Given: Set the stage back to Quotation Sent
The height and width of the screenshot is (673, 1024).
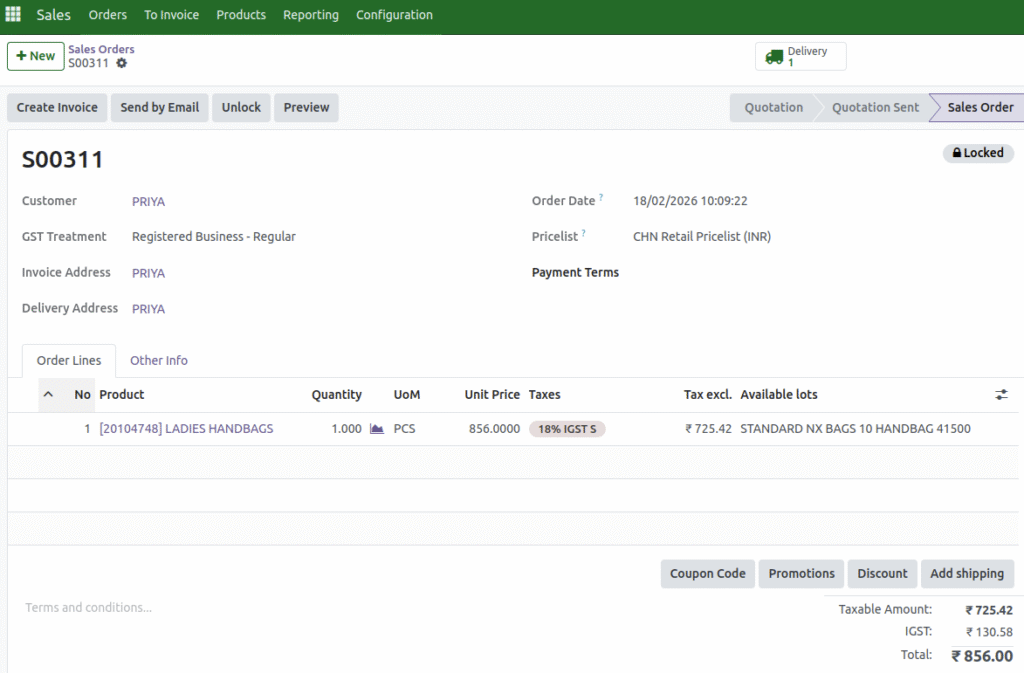Looking at the screenshot, I should [x=874, y=107].
